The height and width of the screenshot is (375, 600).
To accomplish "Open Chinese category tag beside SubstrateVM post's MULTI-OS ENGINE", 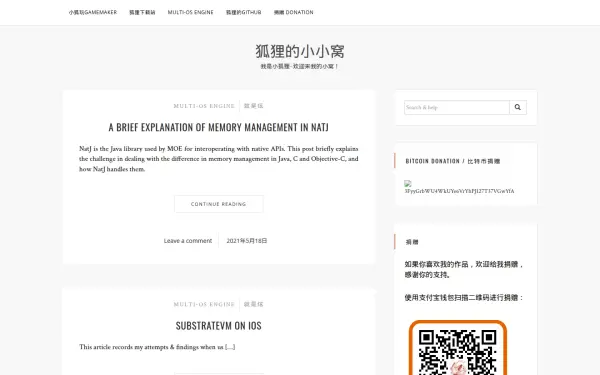I will pyautogui.click(x=254, y=304).
